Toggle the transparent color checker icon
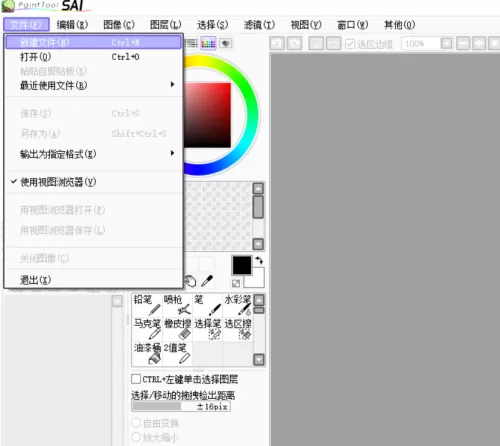The image size is (500, 446). pos(236,284)
